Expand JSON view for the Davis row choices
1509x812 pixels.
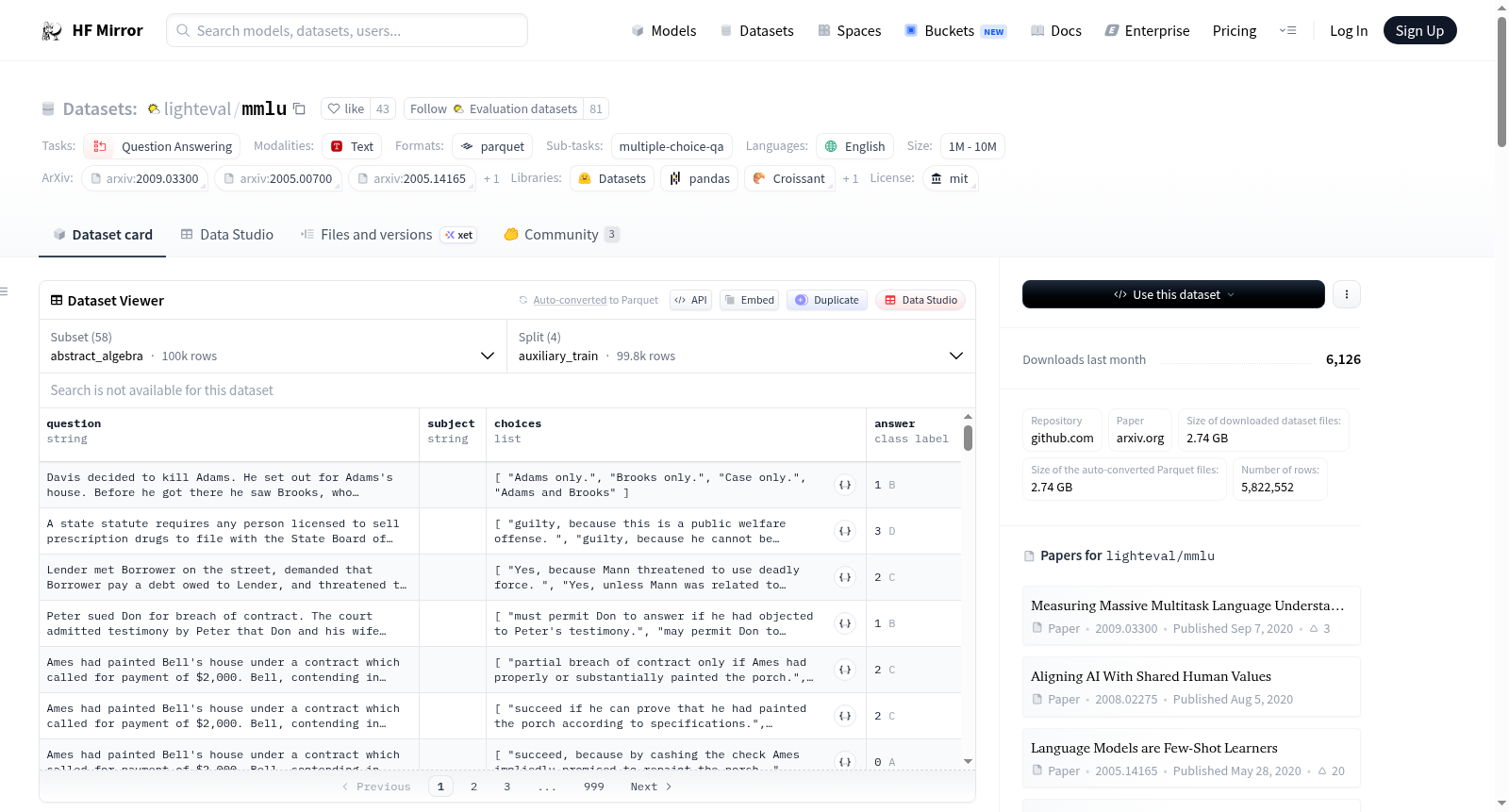click(x=845, y=485)
